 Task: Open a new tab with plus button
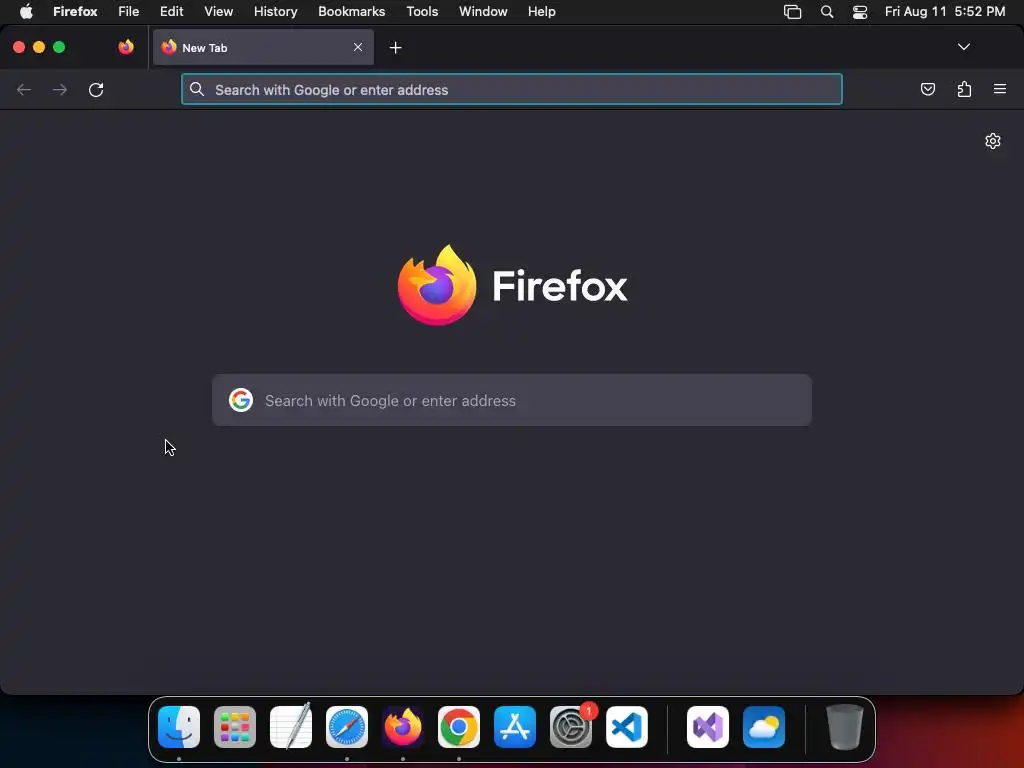coord(395,48)
